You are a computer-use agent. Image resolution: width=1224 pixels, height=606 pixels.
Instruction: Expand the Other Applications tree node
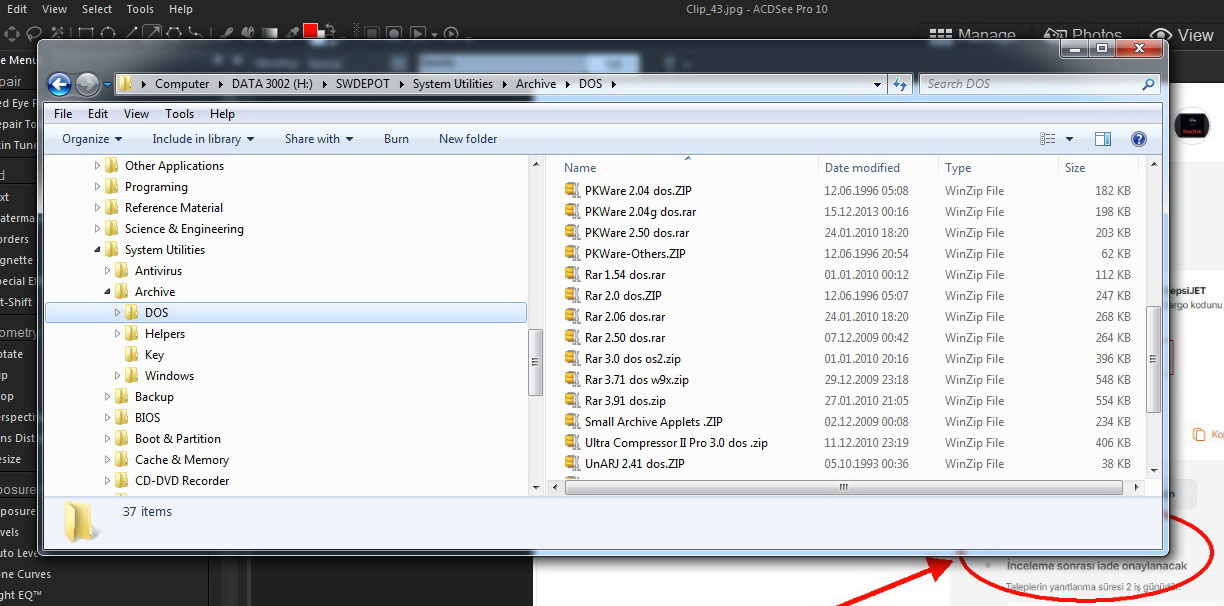coord(98,166)
